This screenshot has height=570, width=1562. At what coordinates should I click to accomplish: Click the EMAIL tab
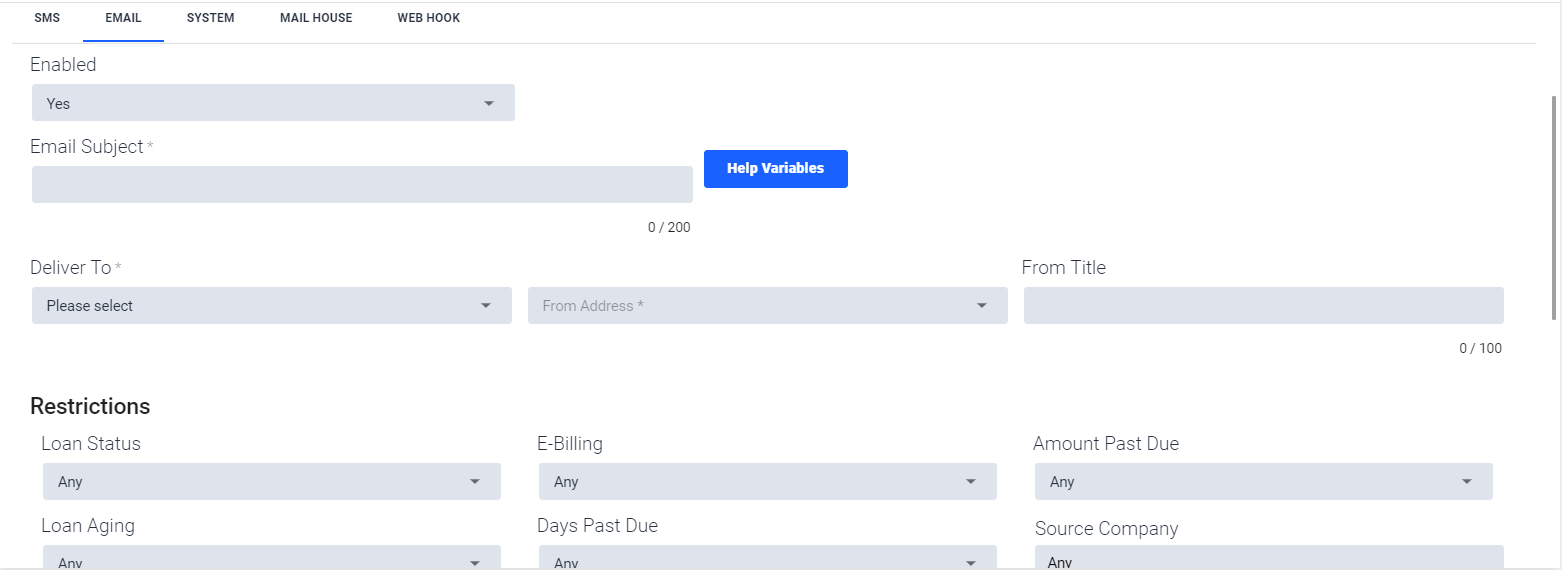pyautogui.click(x=123, y=18)
